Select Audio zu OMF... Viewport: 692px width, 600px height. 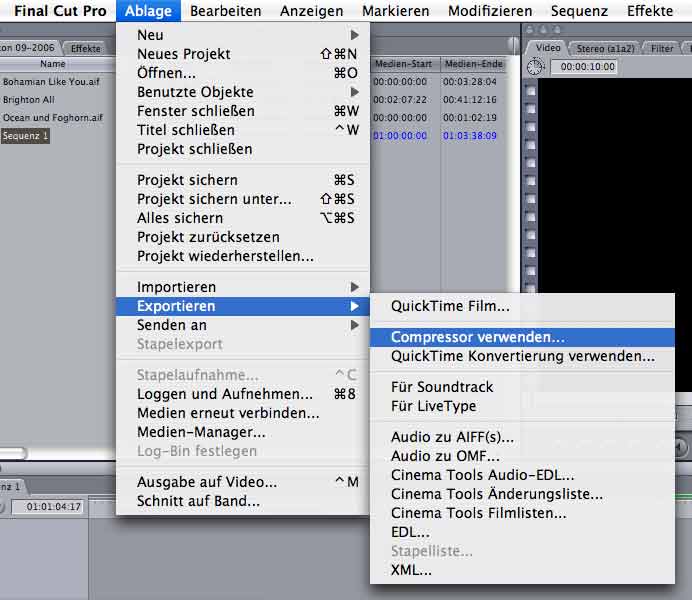coord(523,456)
